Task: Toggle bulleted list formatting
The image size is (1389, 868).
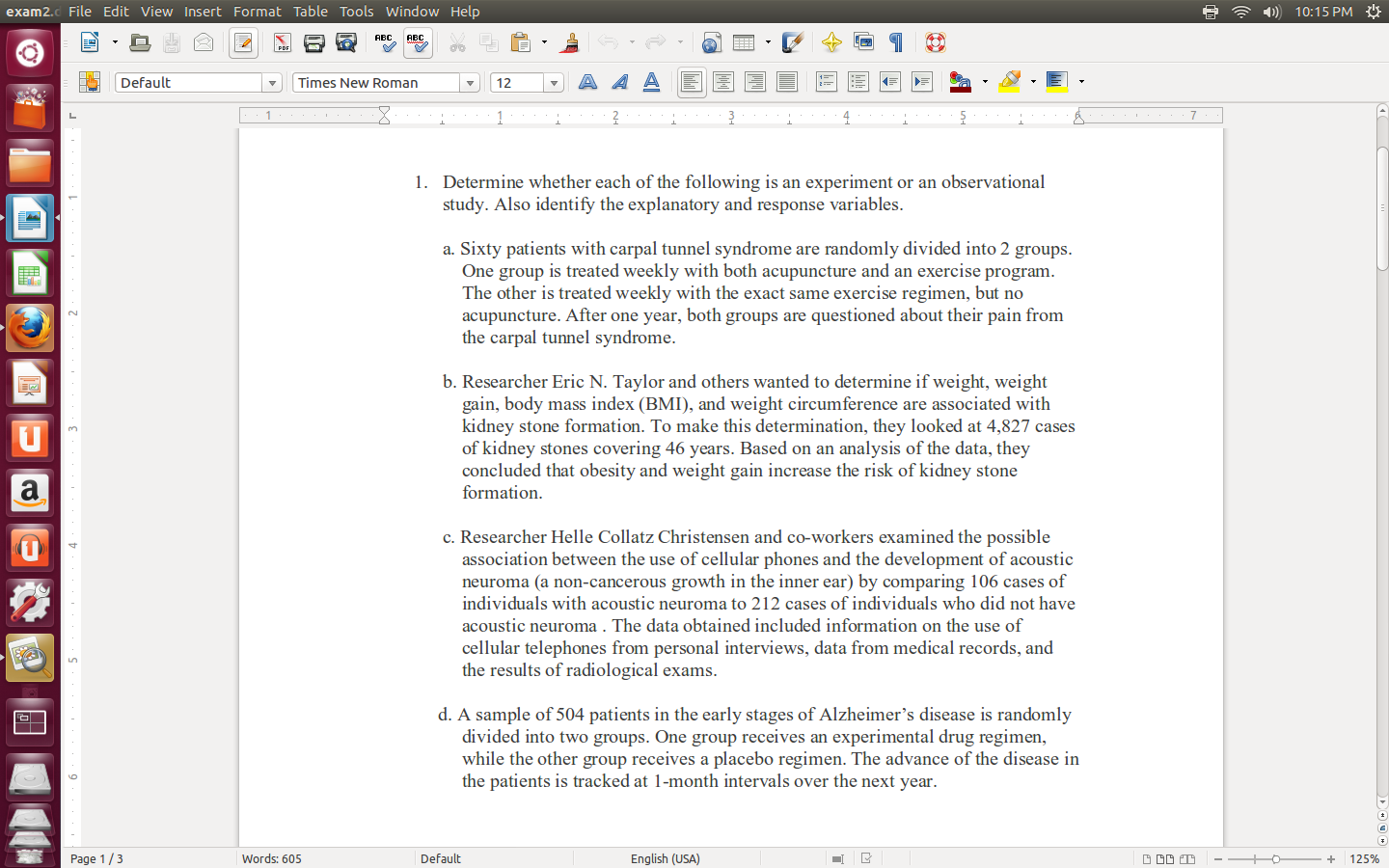Action: 858,82
